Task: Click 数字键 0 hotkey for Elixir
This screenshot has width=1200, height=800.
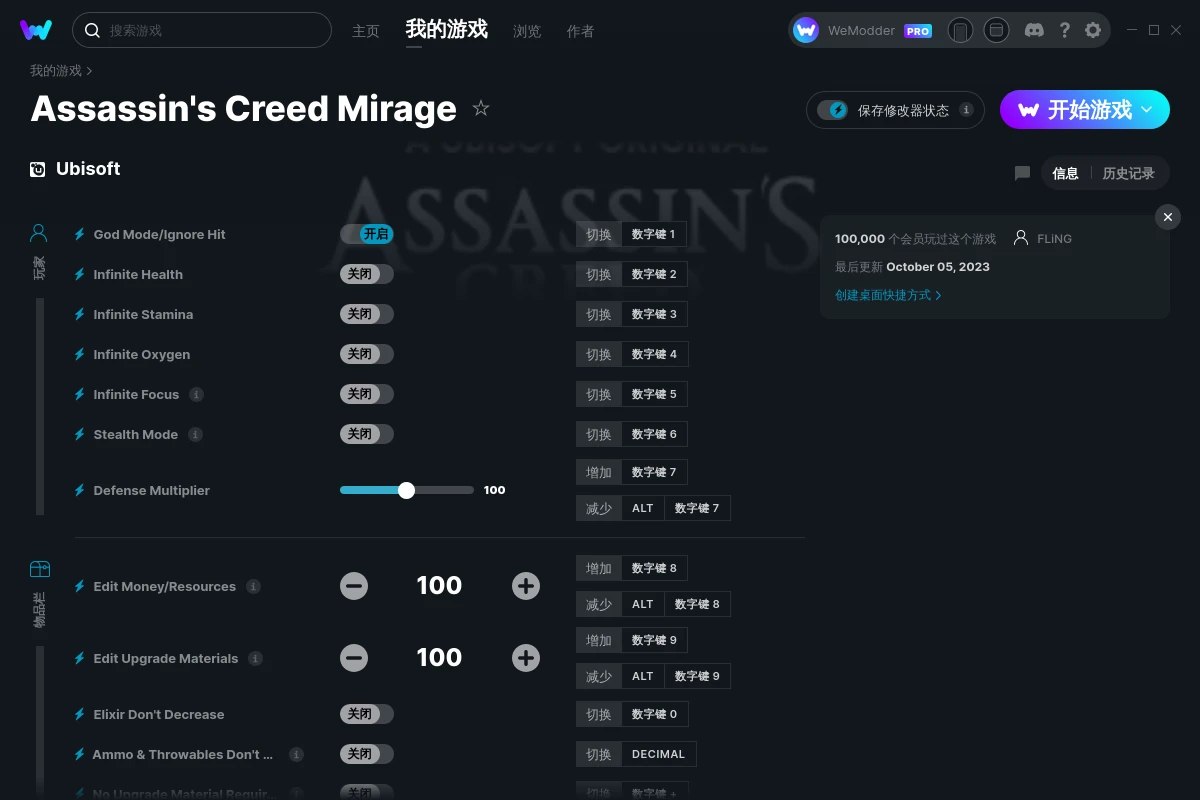Action: pyautogui.click(x=654, y=714)
